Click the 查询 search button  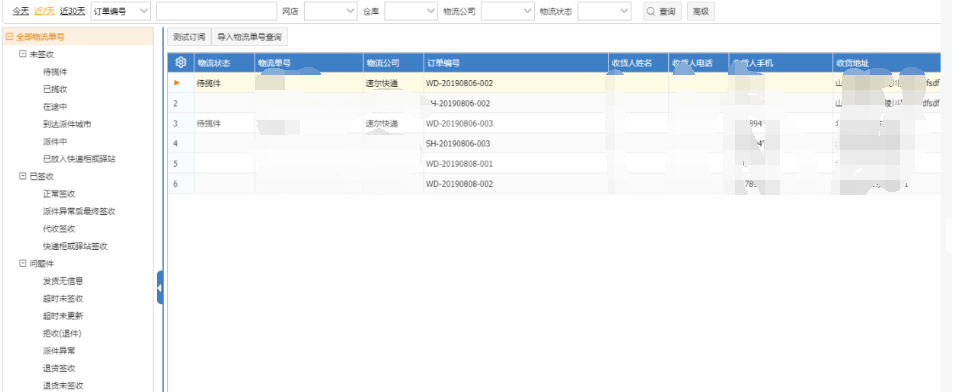tap(663, 12)
